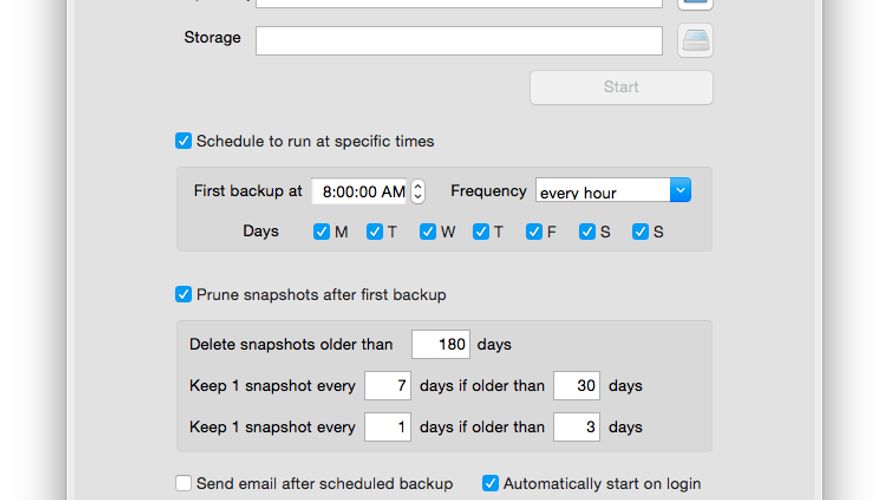Toggle the Wednesday checkbox

[x=428, y=232]
